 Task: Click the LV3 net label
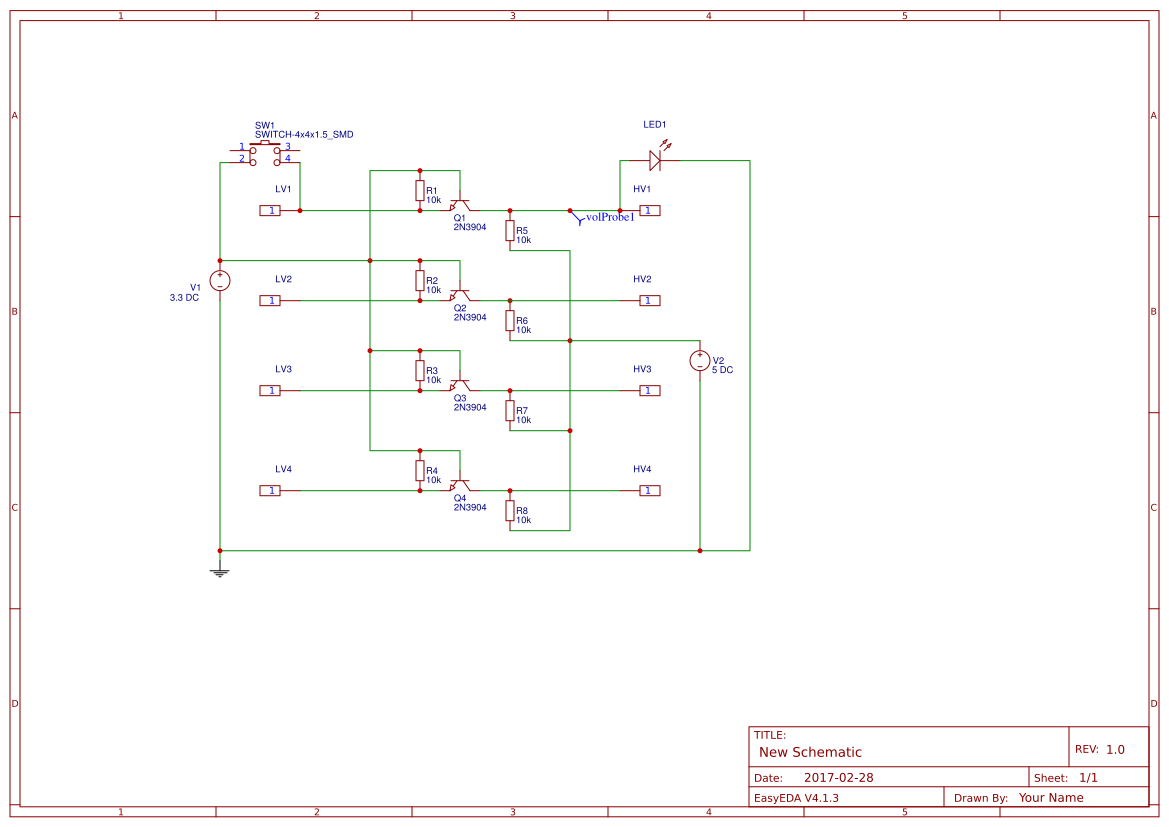click(284, 369)
